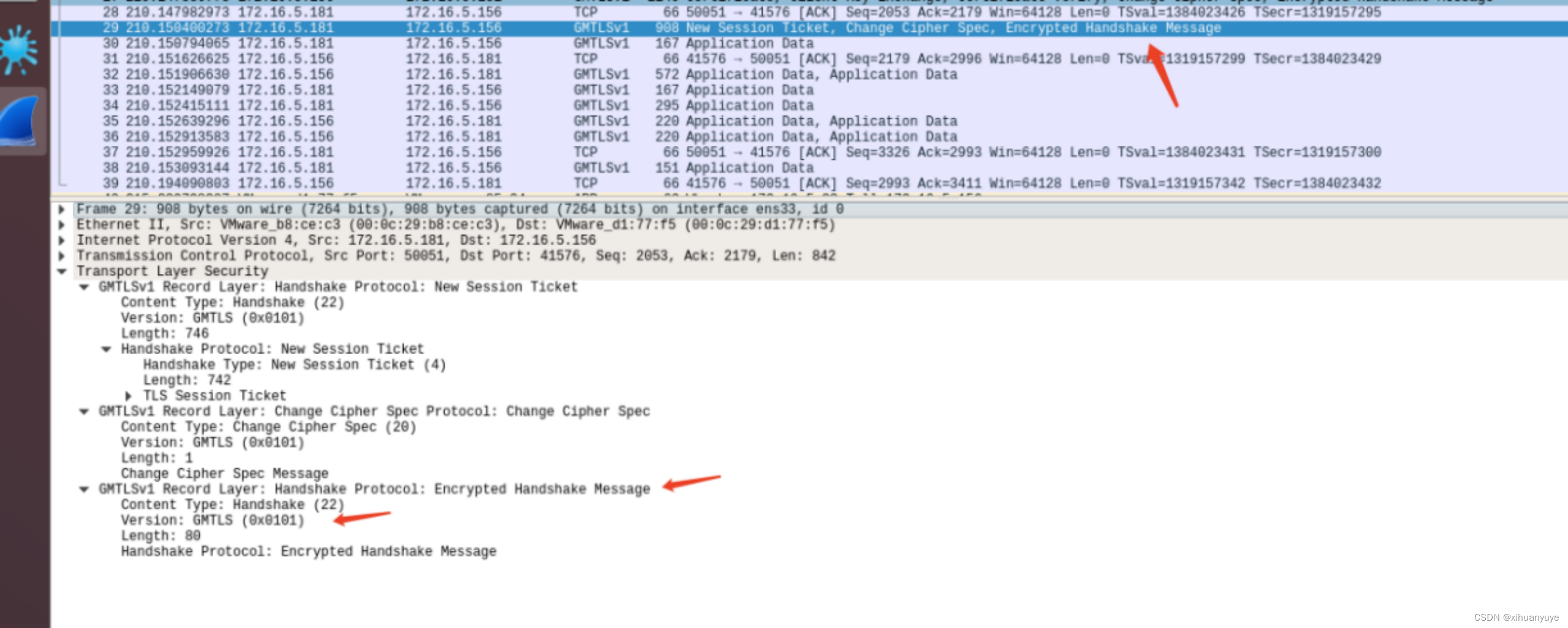Select packet 28 TCP ACK row

click(x=809, y=12)
